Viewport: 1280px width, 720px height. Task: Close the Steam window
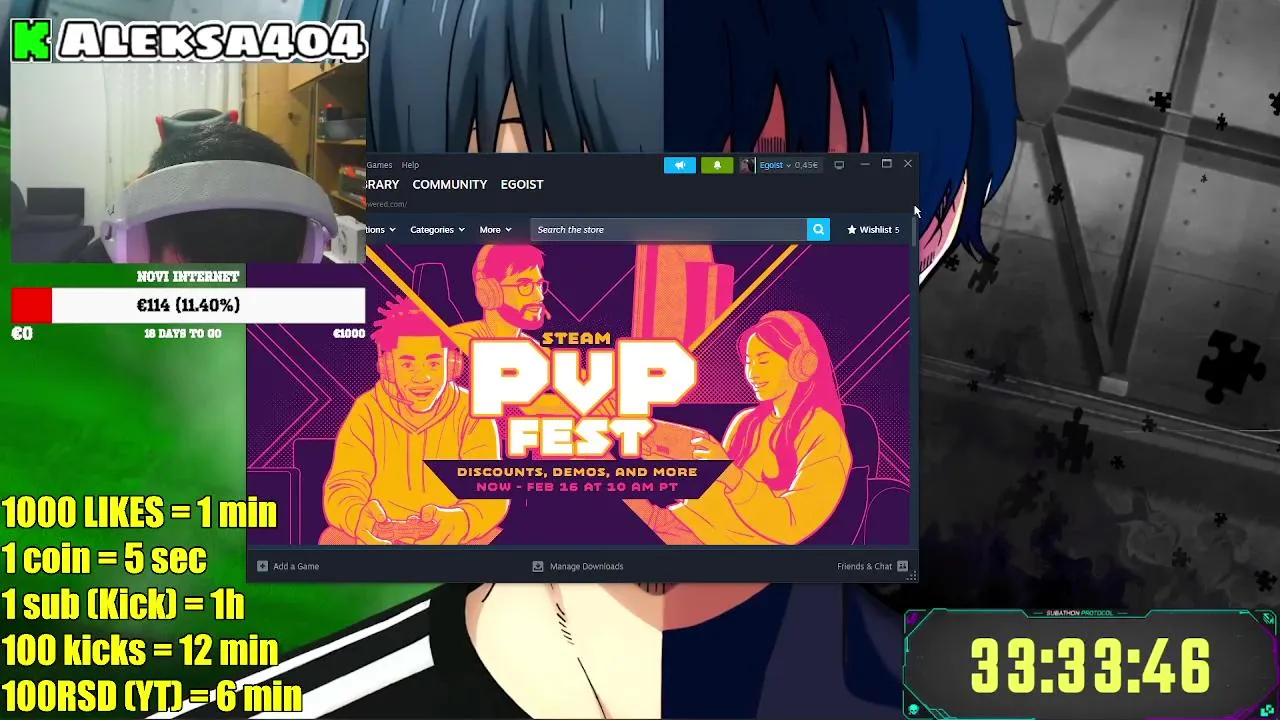coord(908,164)
